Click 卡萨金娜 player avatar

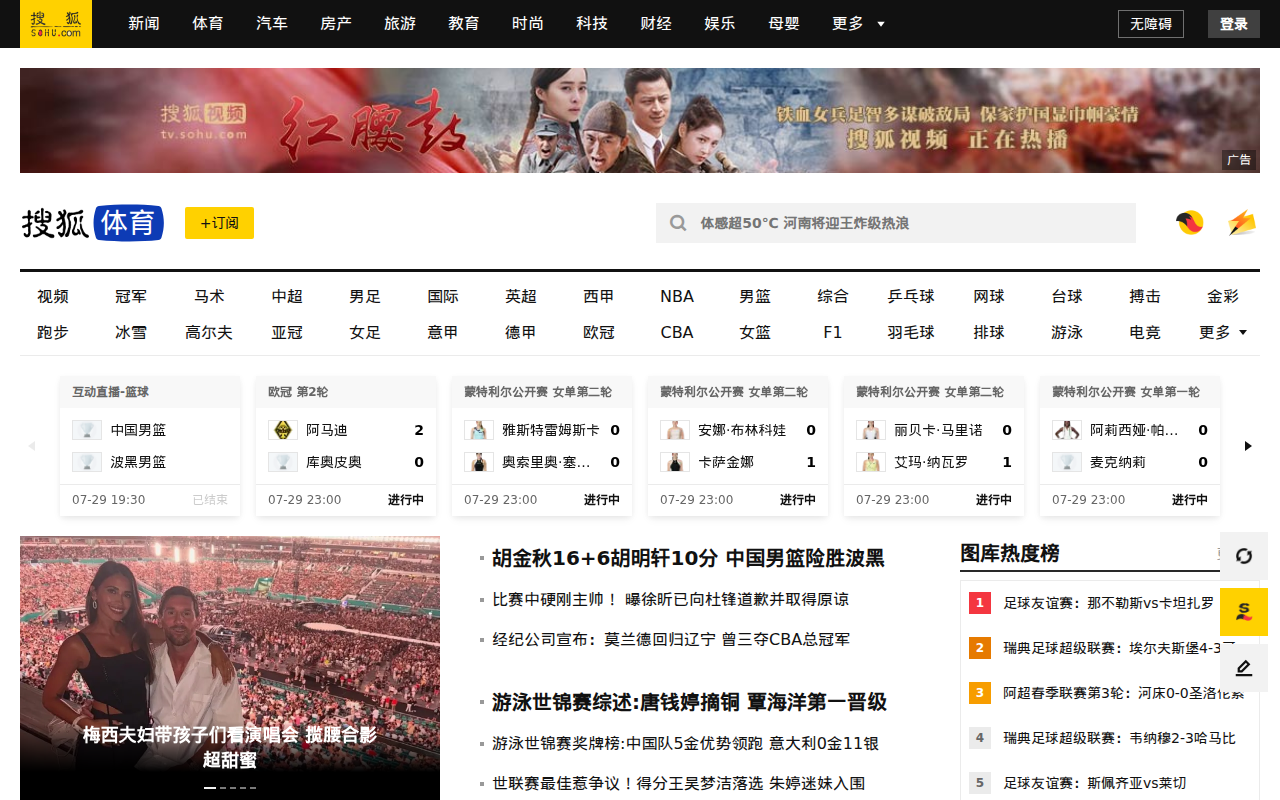point(675,462)
